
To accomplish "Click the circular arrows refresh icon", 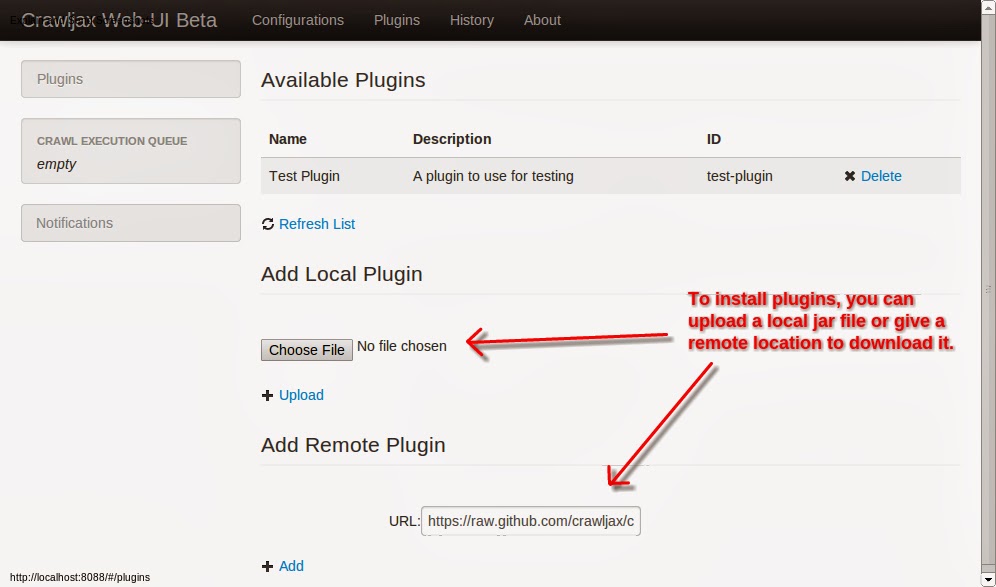I will [x=268, y=224].
